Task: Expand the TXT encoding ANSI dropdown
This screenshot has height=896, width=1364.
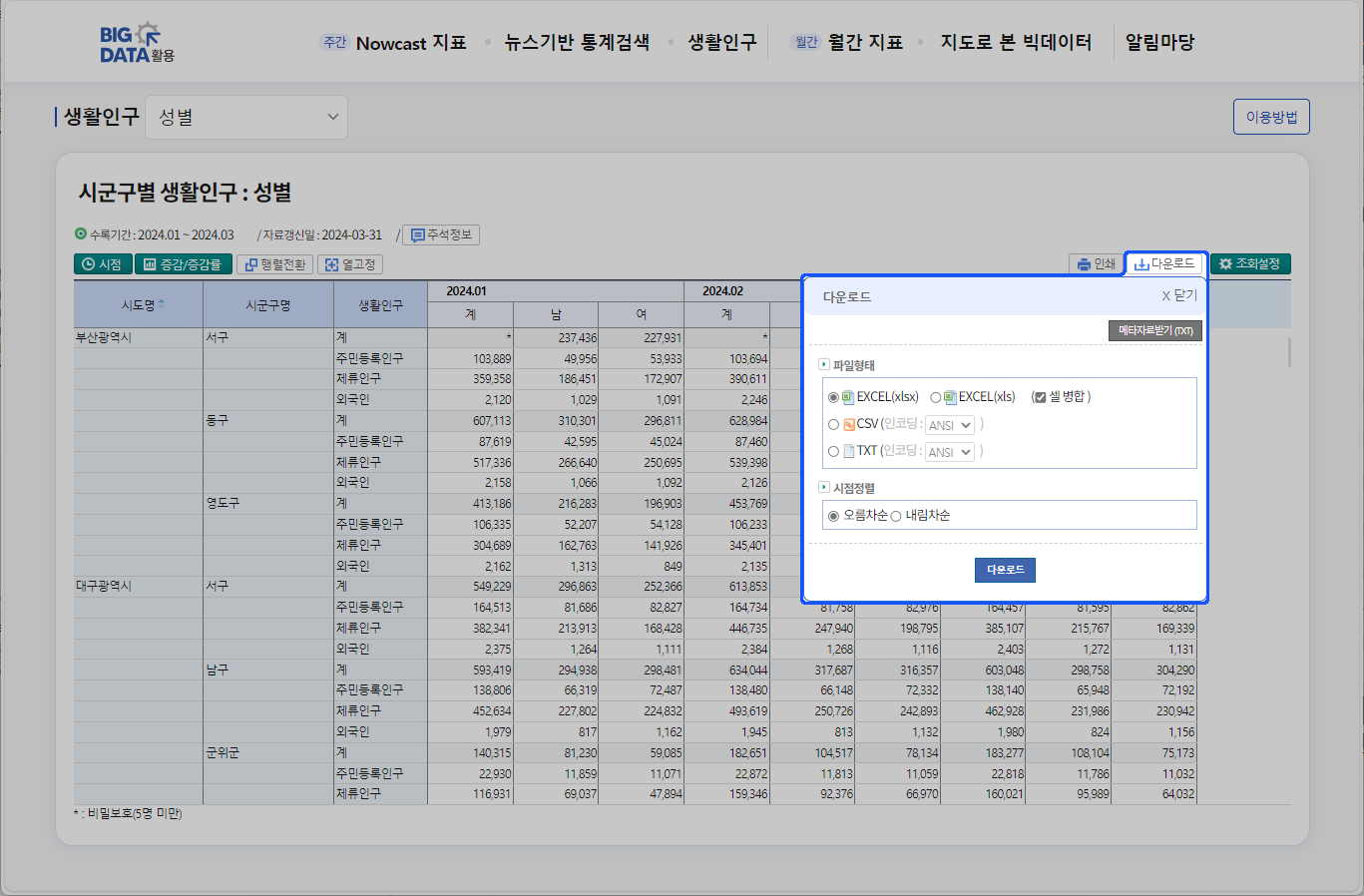Action: (x=949, y=453)
